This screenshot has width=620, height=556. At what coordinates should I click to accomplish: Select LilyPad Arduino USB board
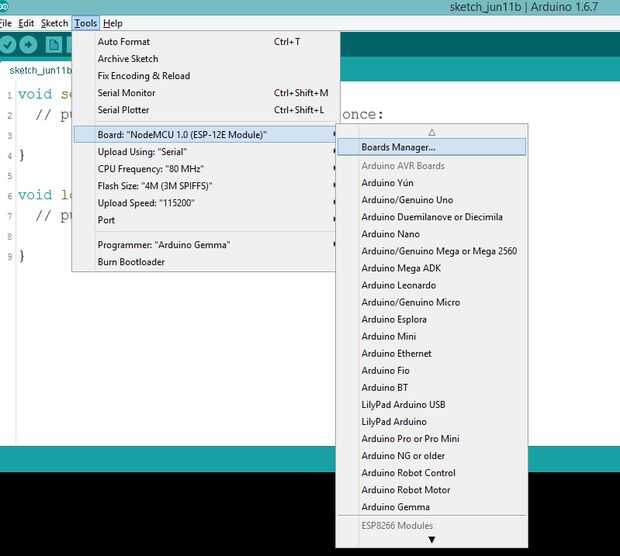click(x=431, y=405)
